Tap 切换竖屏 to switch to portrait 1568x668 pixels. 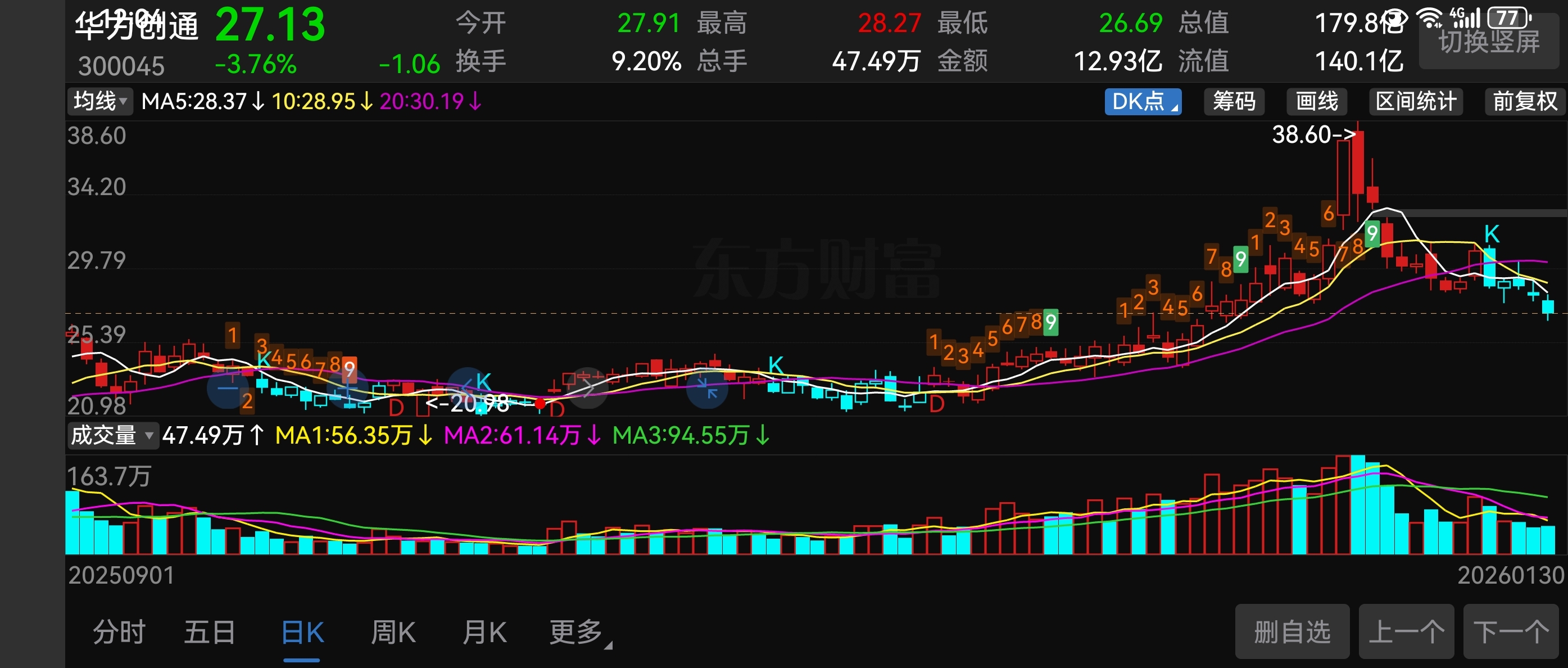point(1488,43)
